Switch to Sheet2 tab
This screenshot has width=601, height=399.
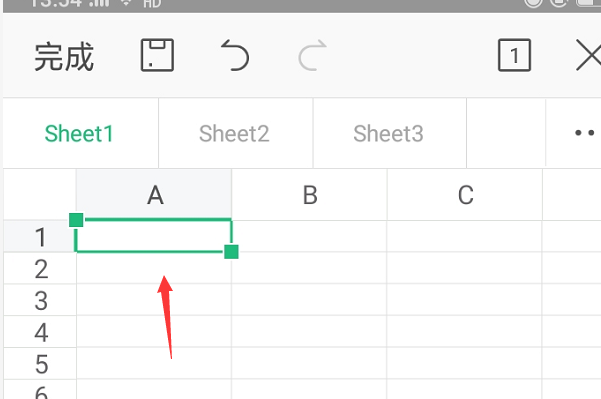tap(234, 133)
